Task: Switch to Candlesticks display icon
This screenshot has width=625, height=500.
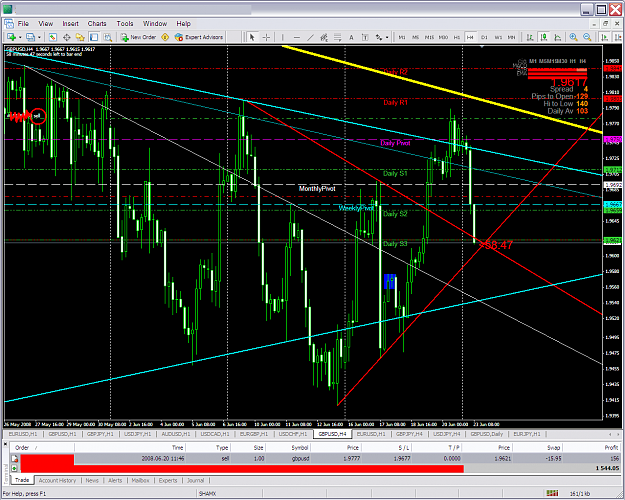Action: (544, 37)
